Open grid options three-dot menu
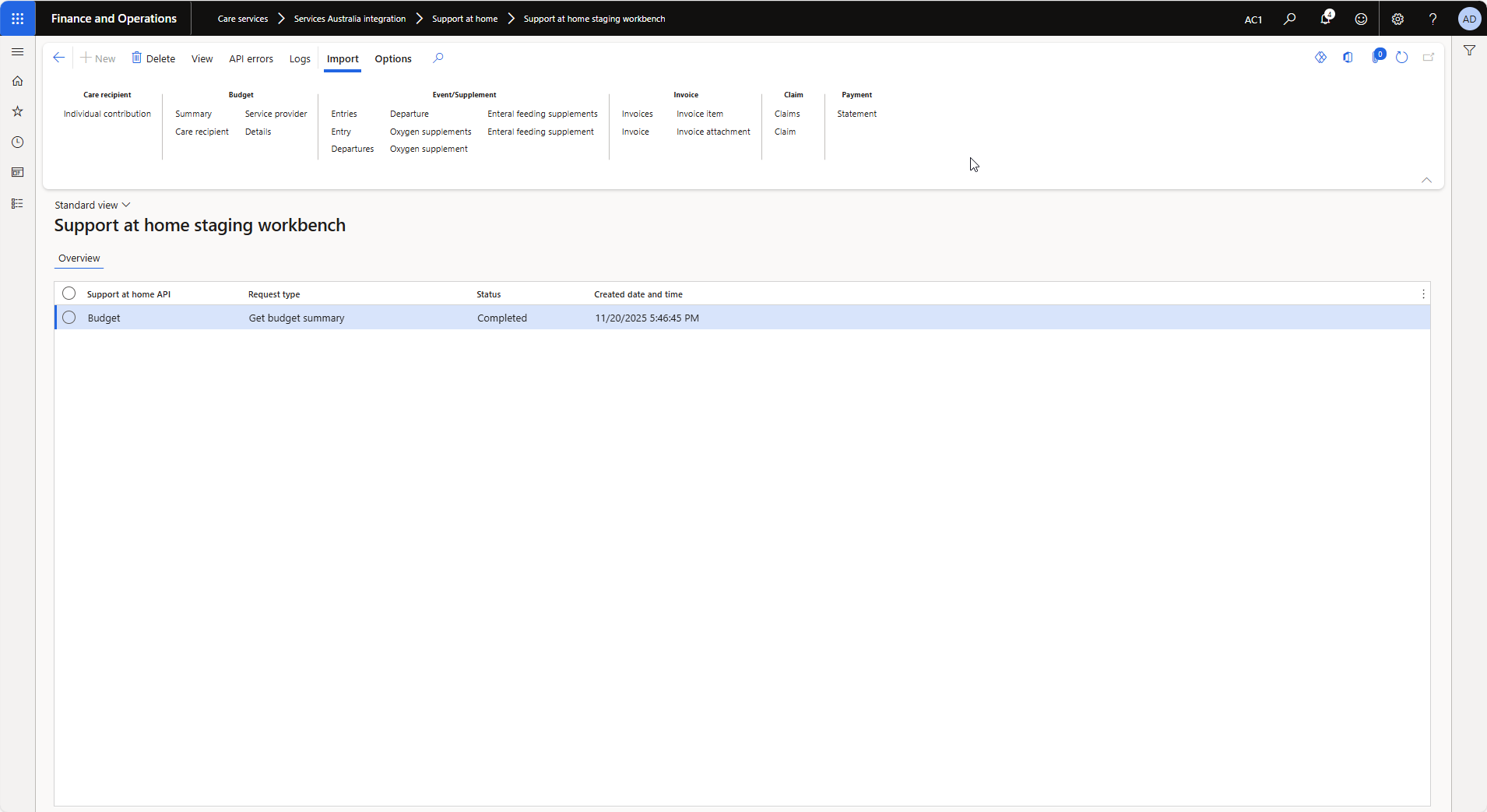Viewport: 1487px width, 812px height. [x=1423, y=294]
